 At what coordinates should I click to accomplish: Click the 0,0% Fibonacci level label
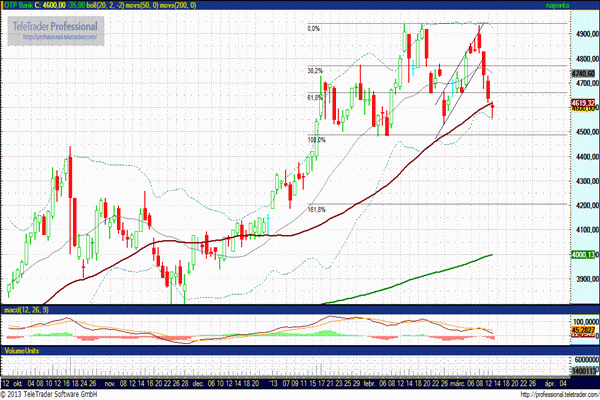313,29
